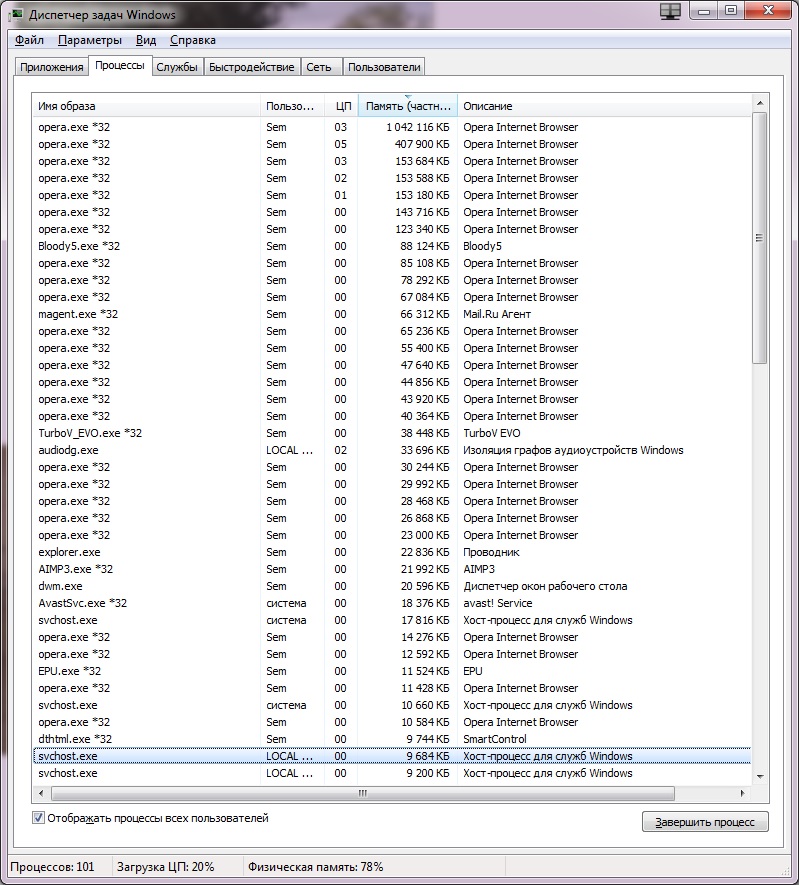
Task: Click horizontal scrollbar left arrow
Action: tap(41, 793)
